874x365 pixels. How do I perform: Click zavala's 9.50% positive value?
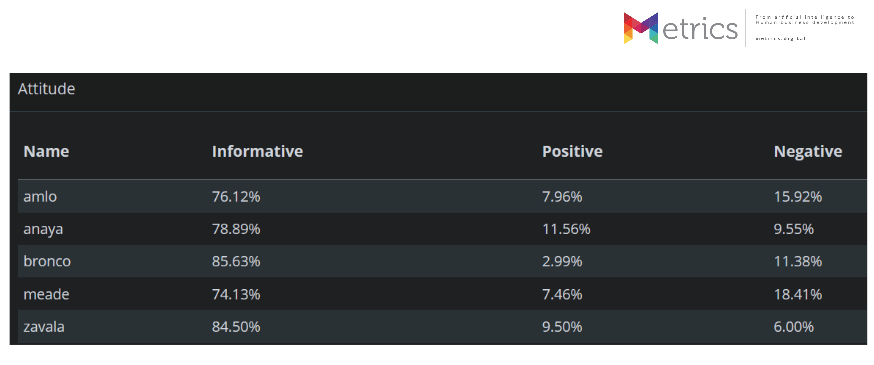pyautogui.click(x=562, y=326)
